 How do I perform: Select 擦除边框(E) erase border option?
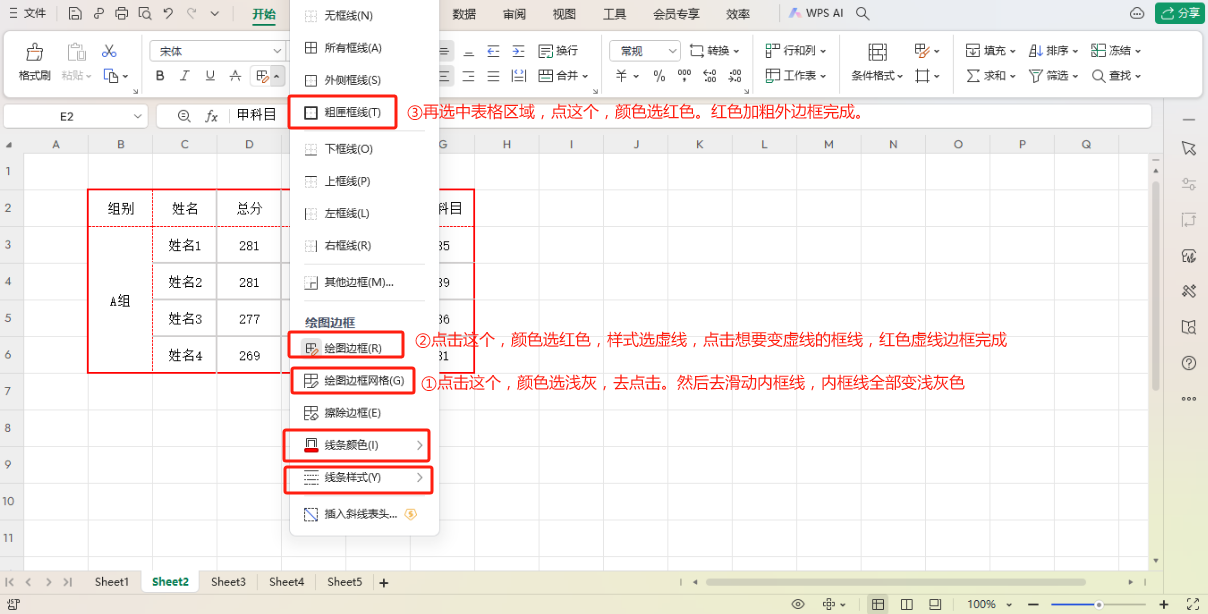(363, 413)
